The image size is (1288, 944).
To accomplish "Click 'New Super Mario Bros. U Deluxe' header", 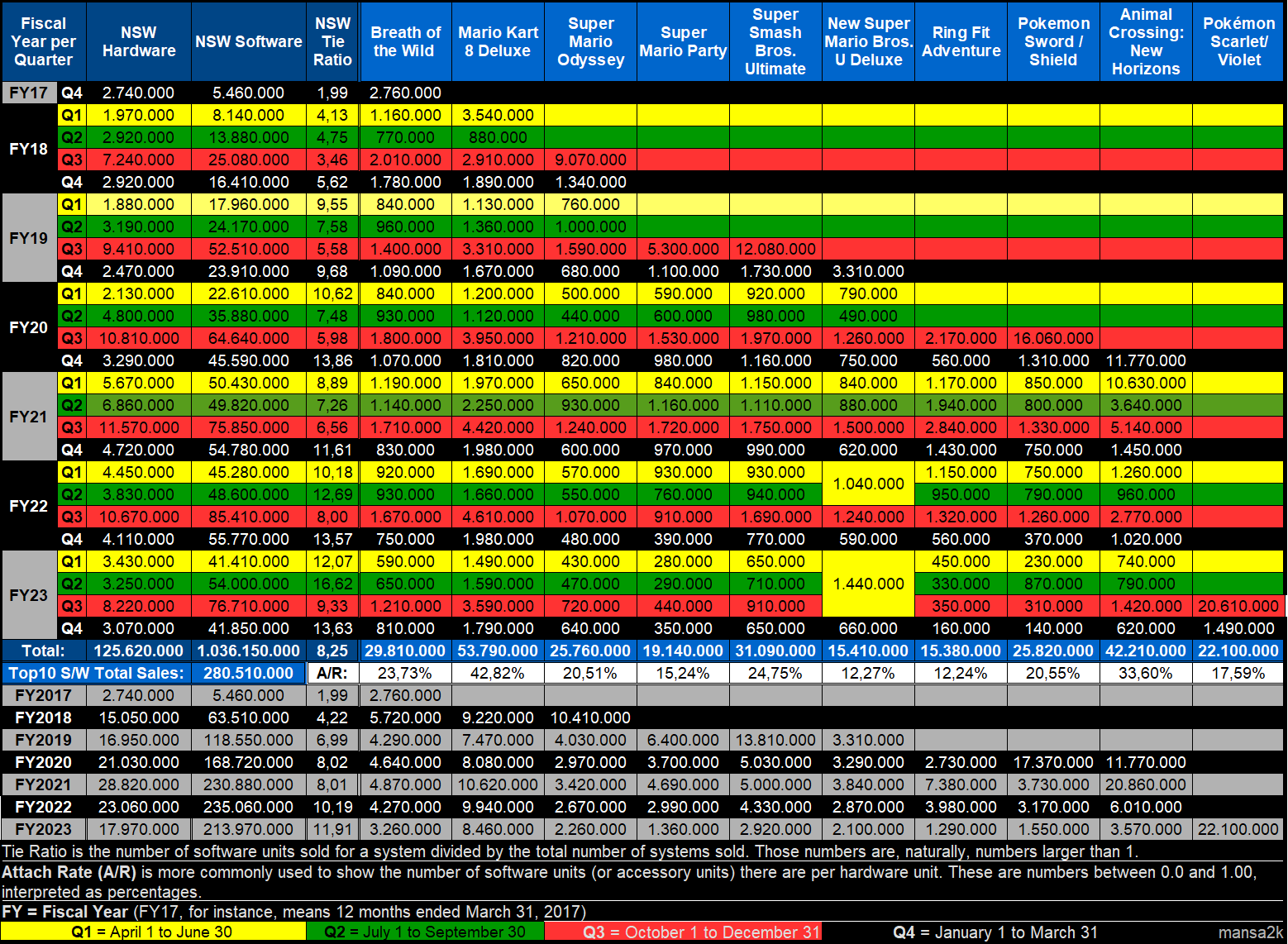I will click(x=869, y=41).
